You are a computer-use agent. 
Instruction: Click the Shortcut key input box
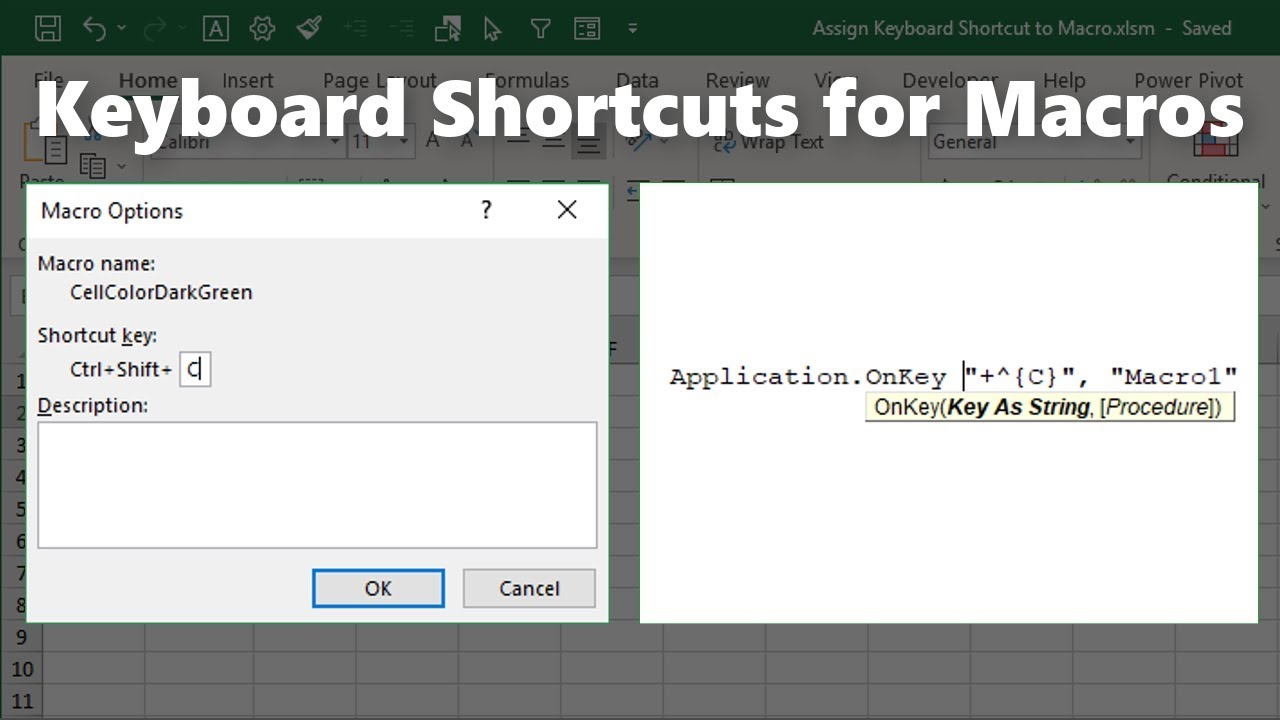pos(195,370)
